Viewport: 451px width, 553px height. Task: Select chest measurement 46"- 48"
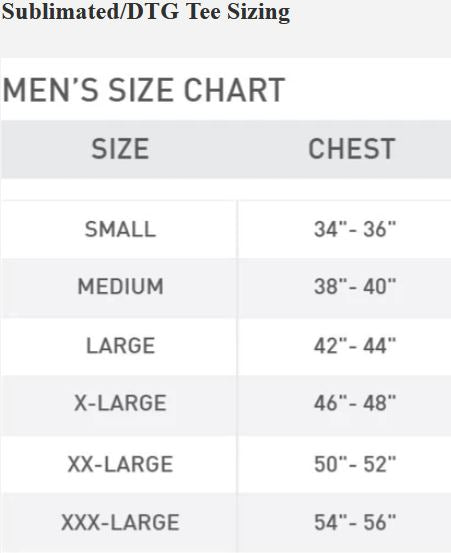355,403
